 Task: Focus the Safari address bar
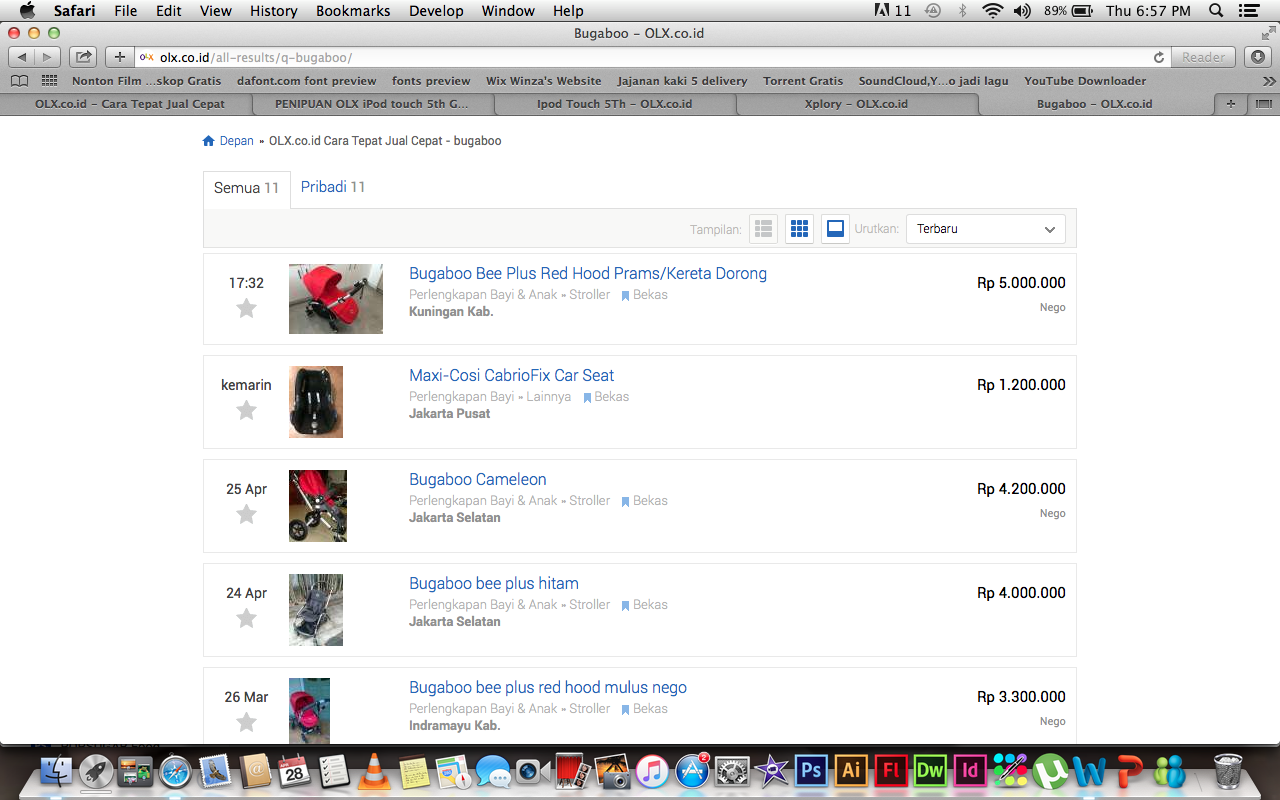coord(650,58)
